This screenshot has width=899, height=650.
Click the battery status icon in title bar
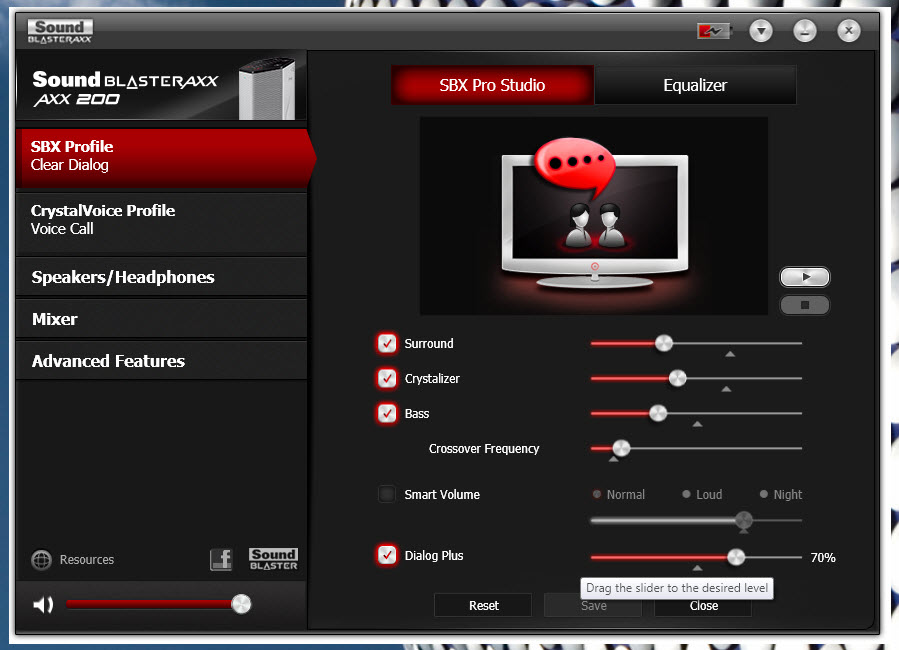point(713,31)
